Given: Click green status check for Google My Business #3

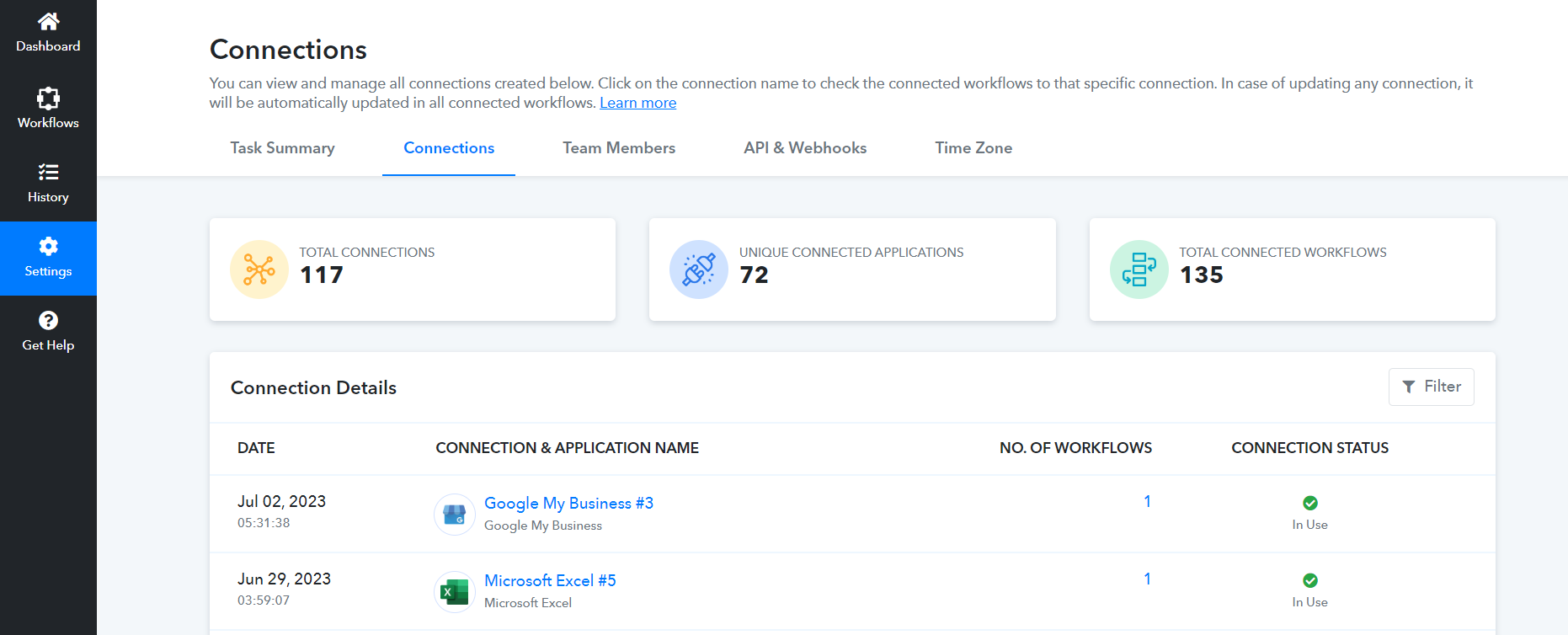Looking at the screenshot, I should [x=1310, y=503].
